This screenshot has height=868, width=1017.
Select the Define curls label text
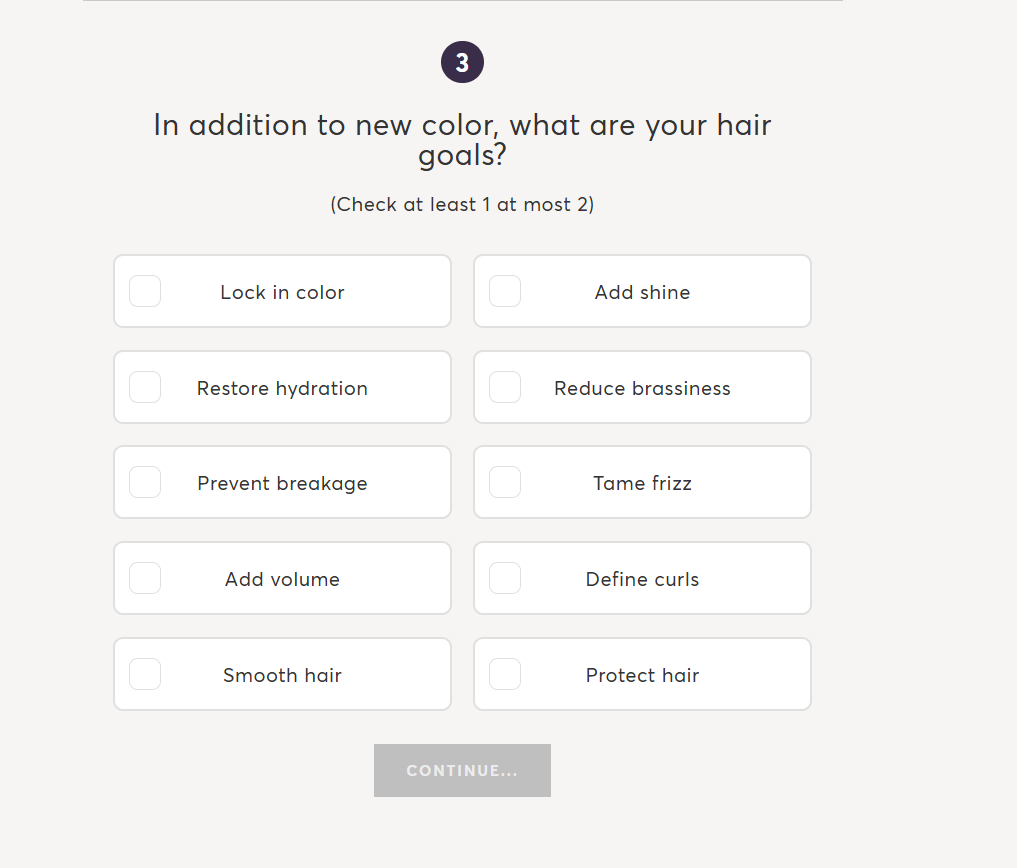pos(642,579)
